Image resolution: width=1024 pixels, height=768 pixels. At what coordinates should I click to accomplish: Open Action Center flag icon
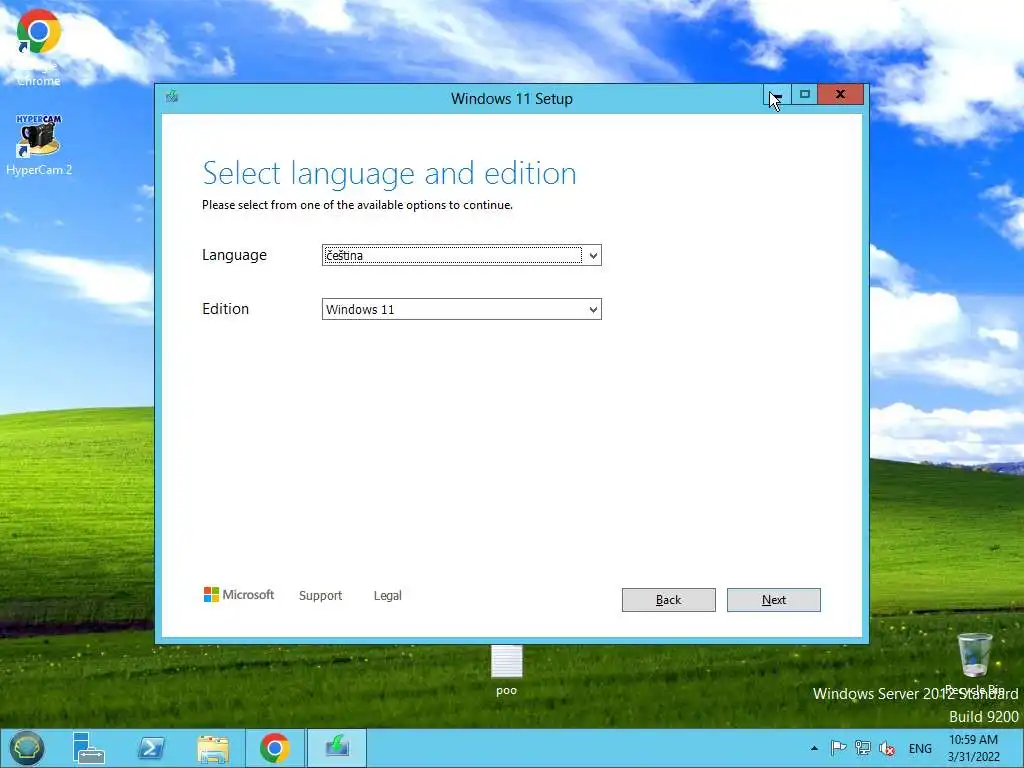pyautogui.click(x=838, y=748)
